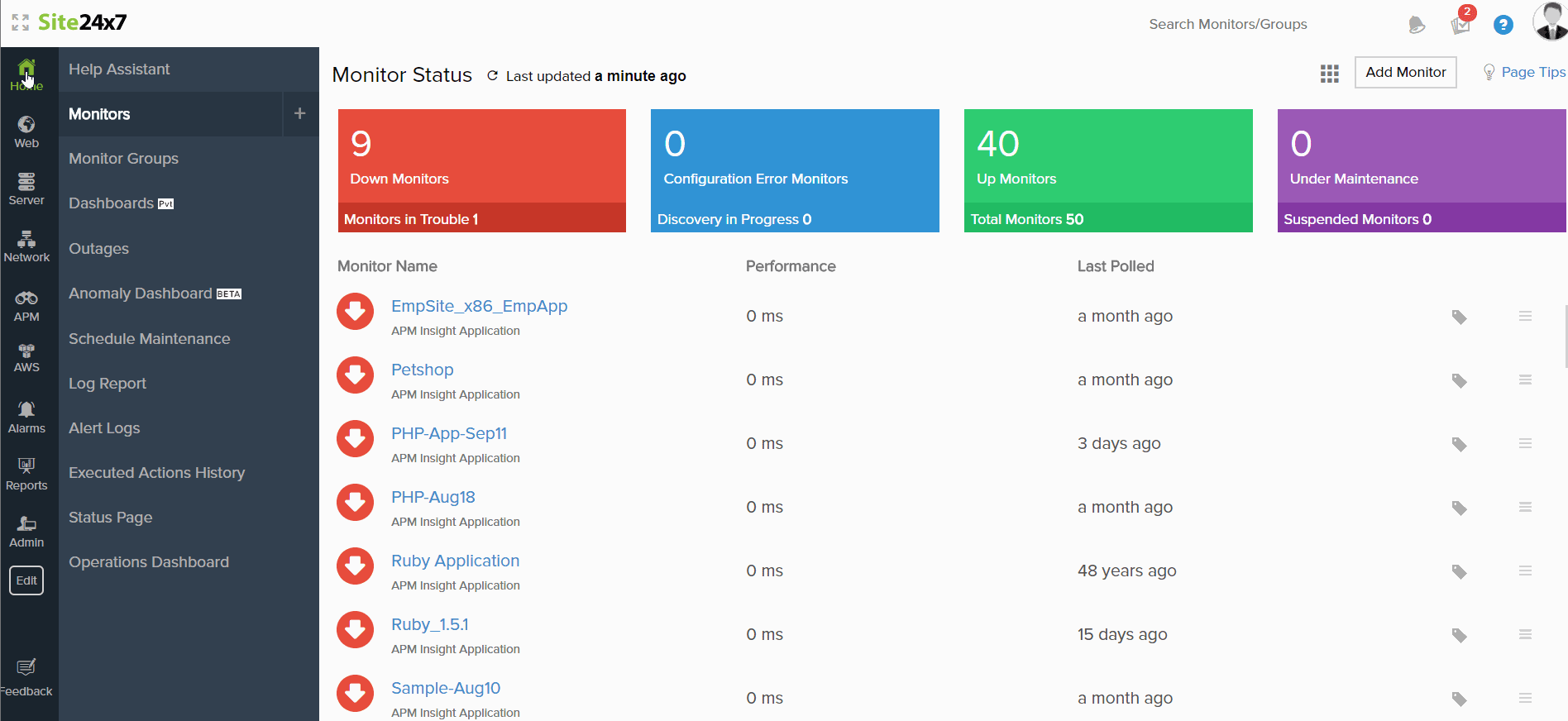
Task: Click the Search Monitors/Groups field
Action: click(x=1227, y=25)
